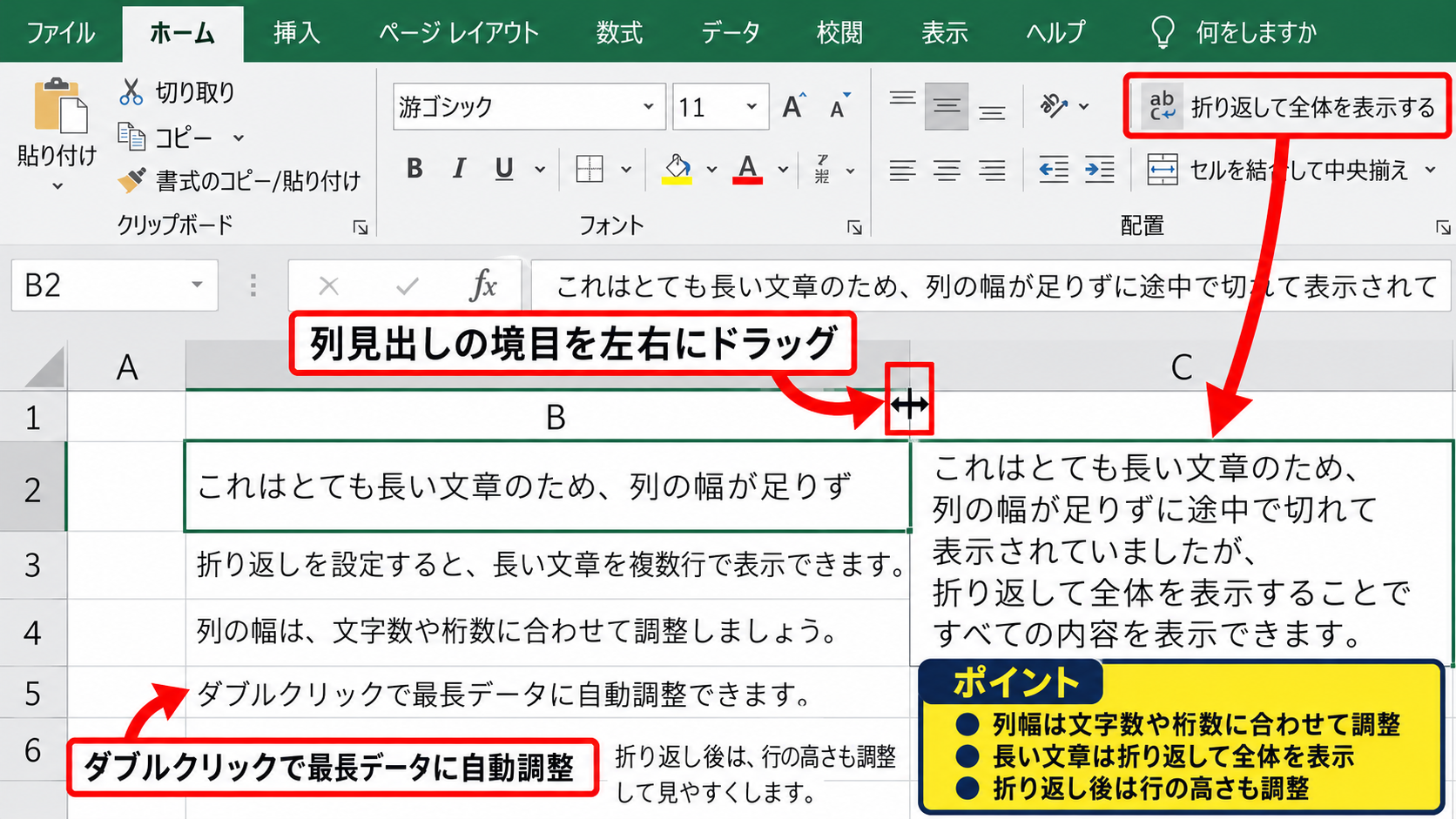Click the orientation (text angle) icon
The image size is (1456, 819).
[1054, 106]
